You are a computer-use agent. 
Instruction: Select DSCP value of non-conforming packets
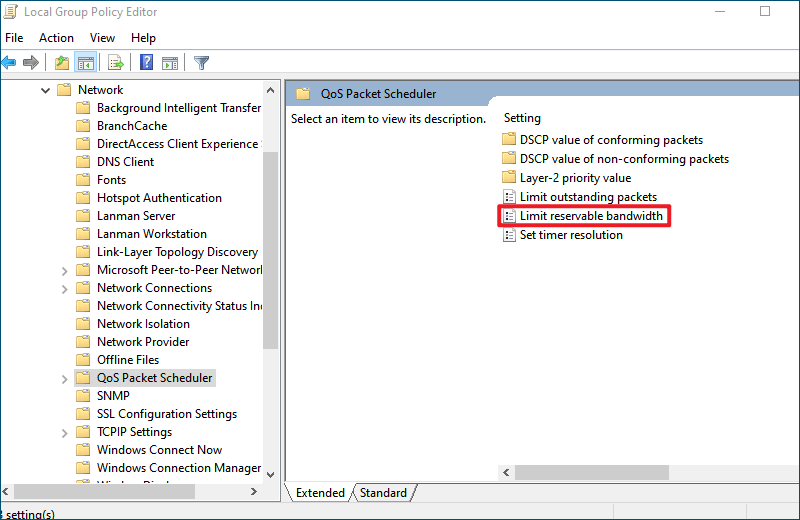[624, 159]
